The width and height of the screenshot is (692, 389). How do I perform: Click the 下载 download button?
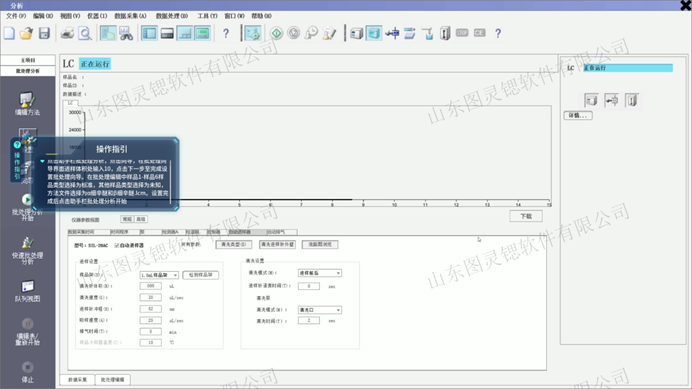coord(526,216)
